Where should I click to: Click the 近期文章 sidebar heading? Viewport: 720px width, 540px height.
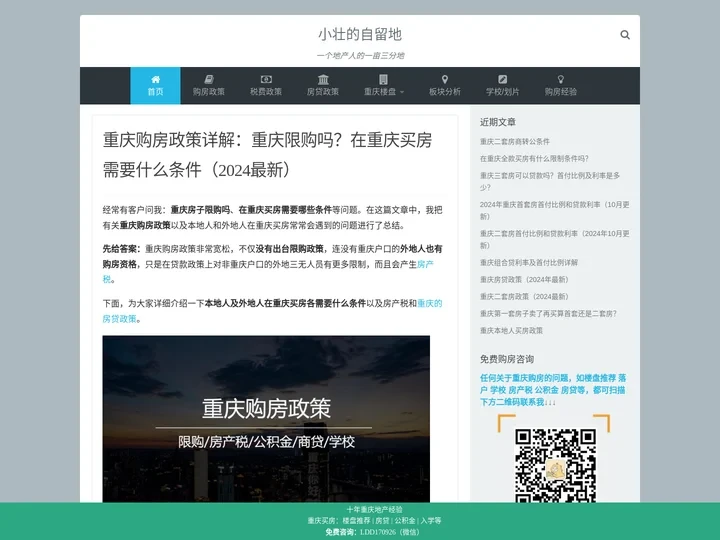498,122
